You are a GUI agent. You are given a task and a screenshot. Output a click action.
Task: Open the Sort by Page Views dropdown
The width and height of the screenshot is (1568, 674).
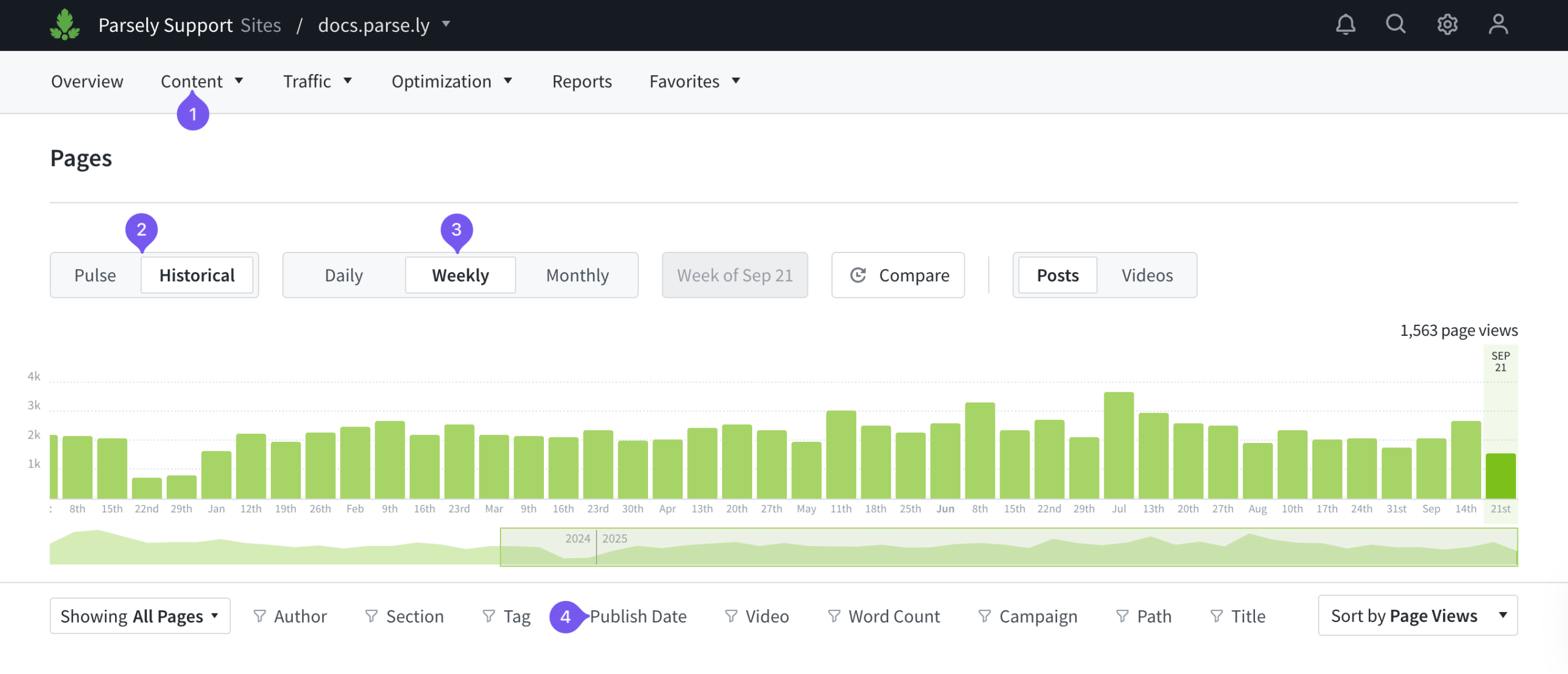click(x=1417, y=615)
